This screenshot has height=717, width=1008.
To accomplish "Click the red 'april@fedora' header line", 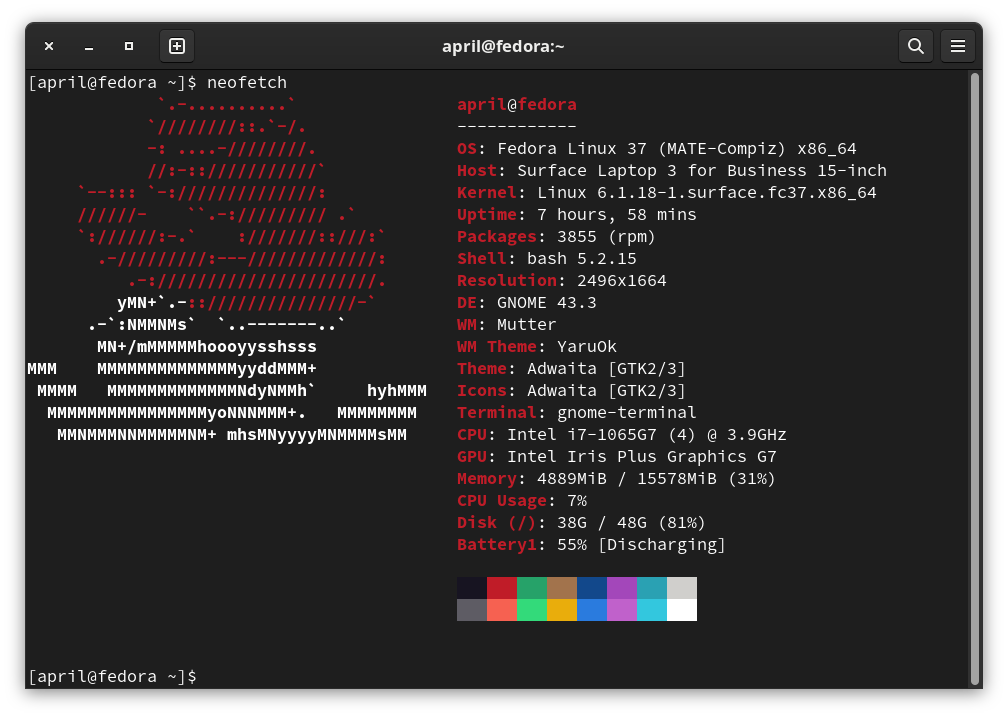I will coord(517,104).
